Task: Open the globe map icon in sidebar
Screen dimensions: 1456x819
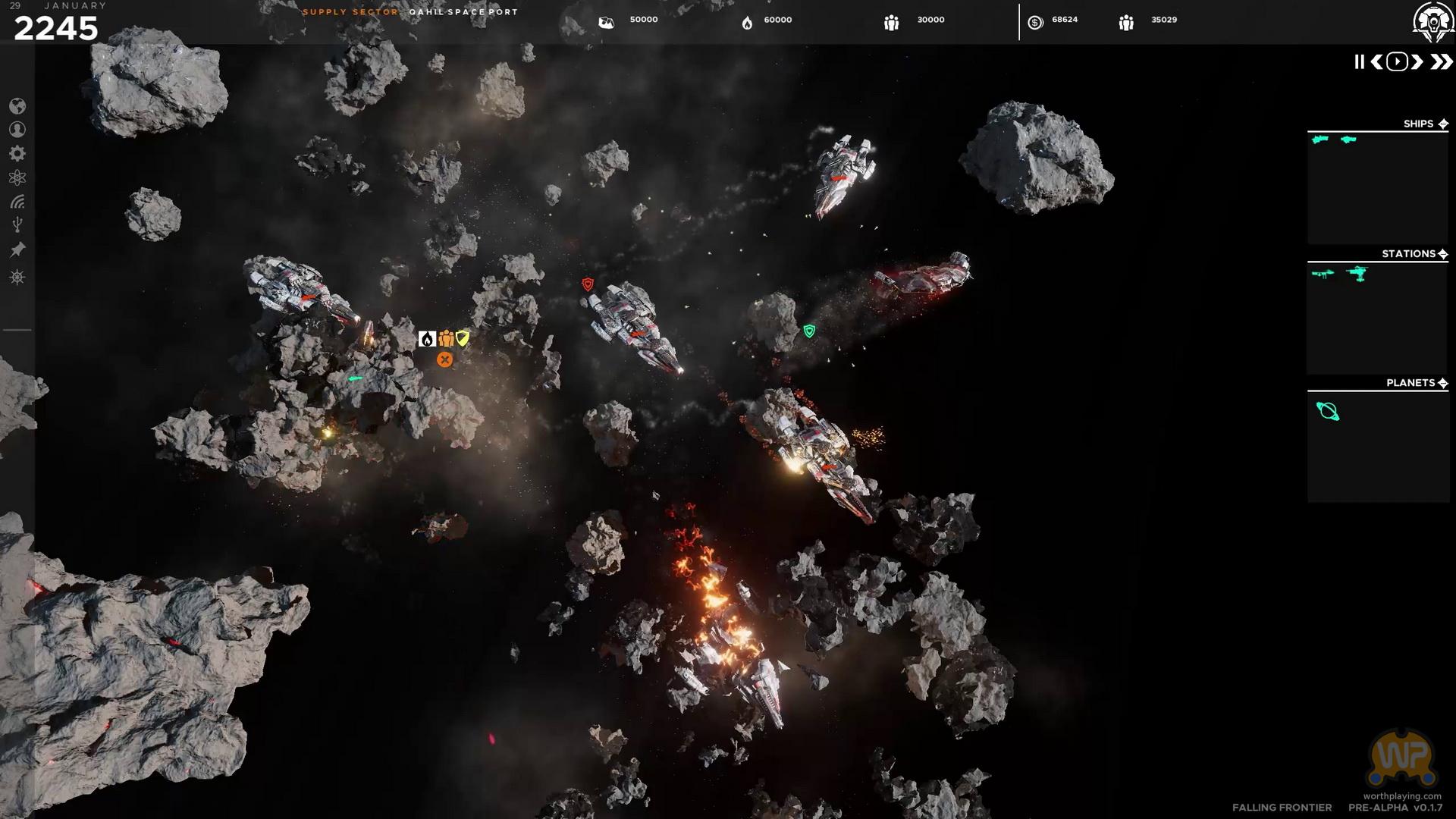Action: (x=17, y=106)
